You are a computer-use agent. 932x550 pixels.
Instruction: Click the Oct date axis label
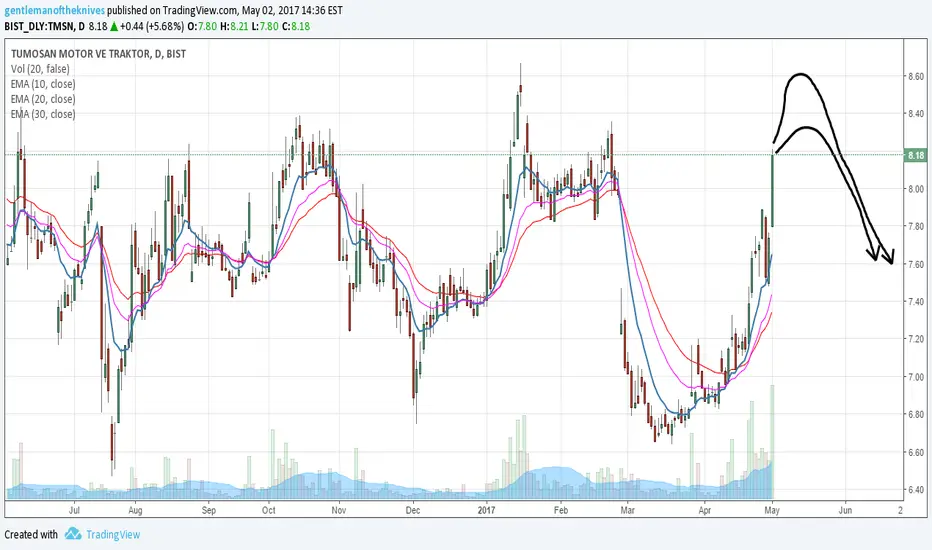tap(269, 510)
